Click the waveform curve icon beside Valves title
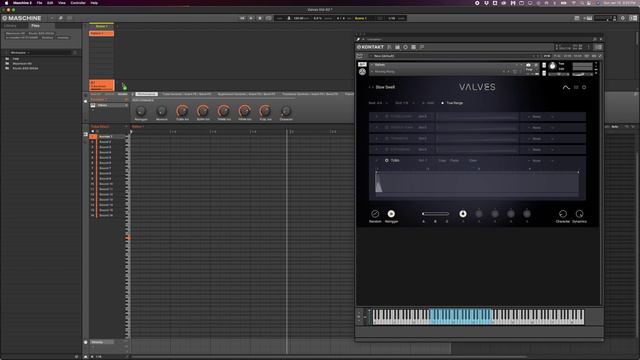The image size is (640, 360). click(566, 87)
